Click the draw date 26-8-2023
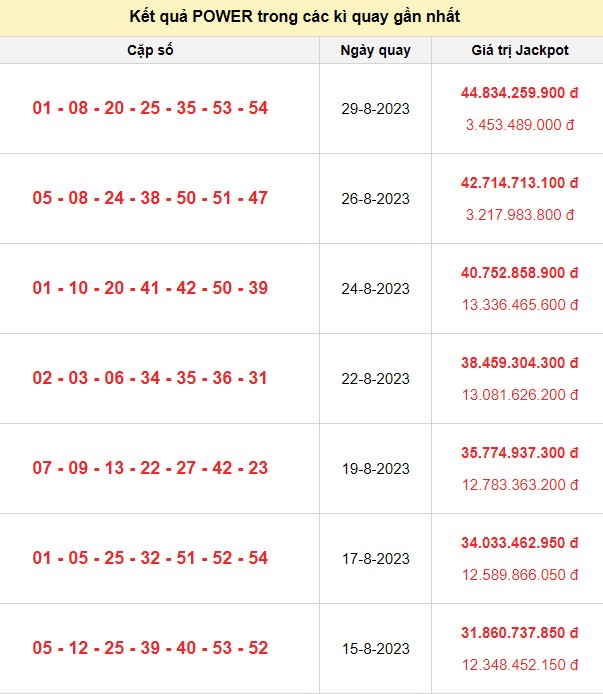Image resolution: width=603 pixels, height=694 pixels. pyautogui.click(x=375, y=198)
